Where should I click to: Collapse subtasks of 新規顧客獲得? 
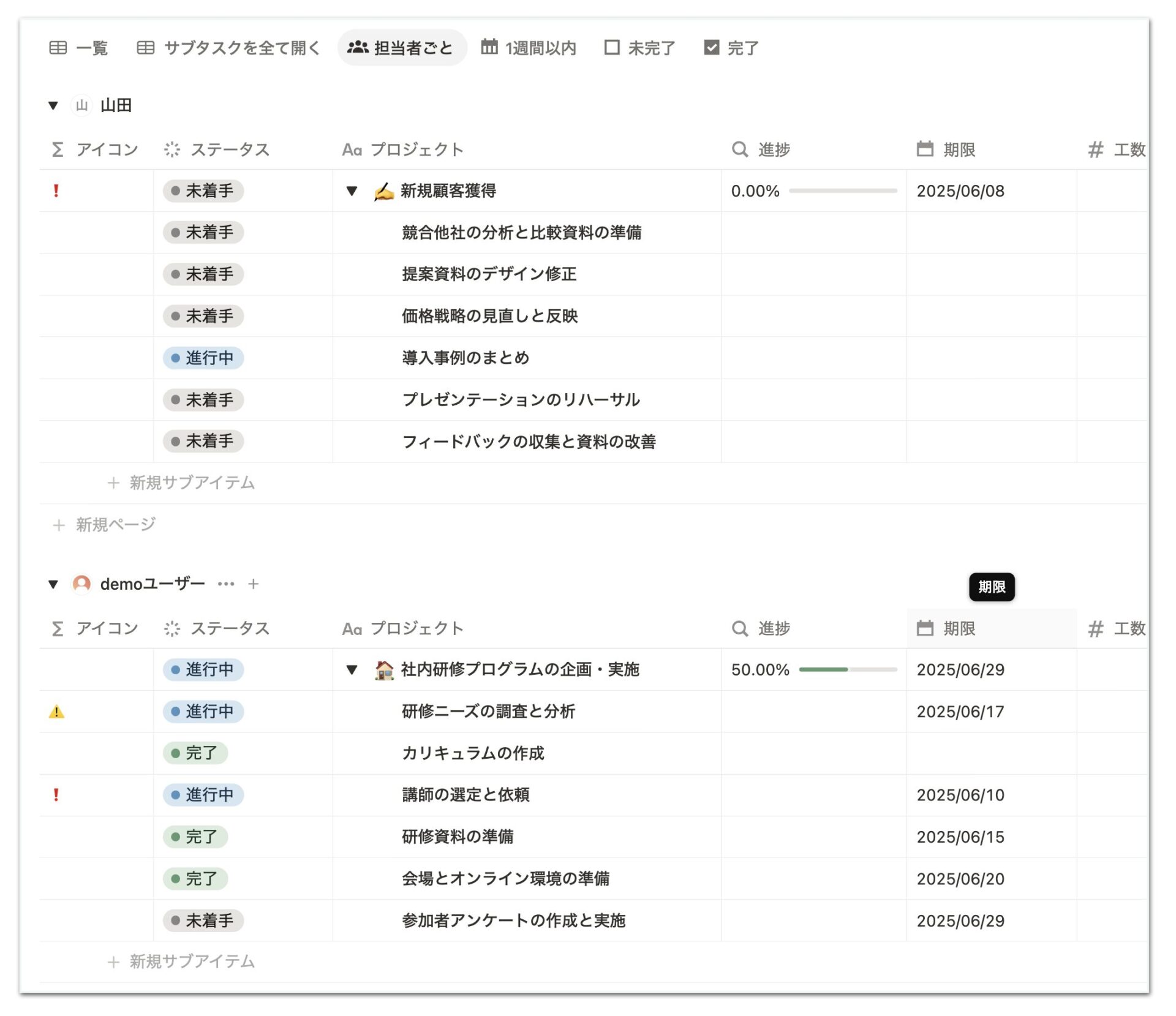click(352, 191)
